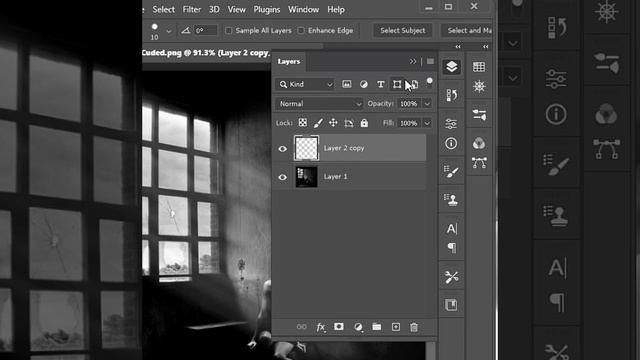Enable Sample All Layers checkbox
640x360 pixels.
click(x=229, y=31)
